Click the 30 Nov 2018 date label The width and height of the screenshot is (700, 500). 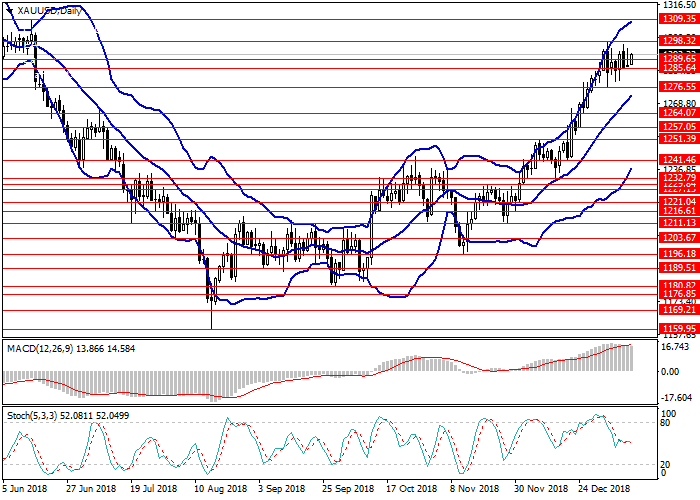click(542, 490)
